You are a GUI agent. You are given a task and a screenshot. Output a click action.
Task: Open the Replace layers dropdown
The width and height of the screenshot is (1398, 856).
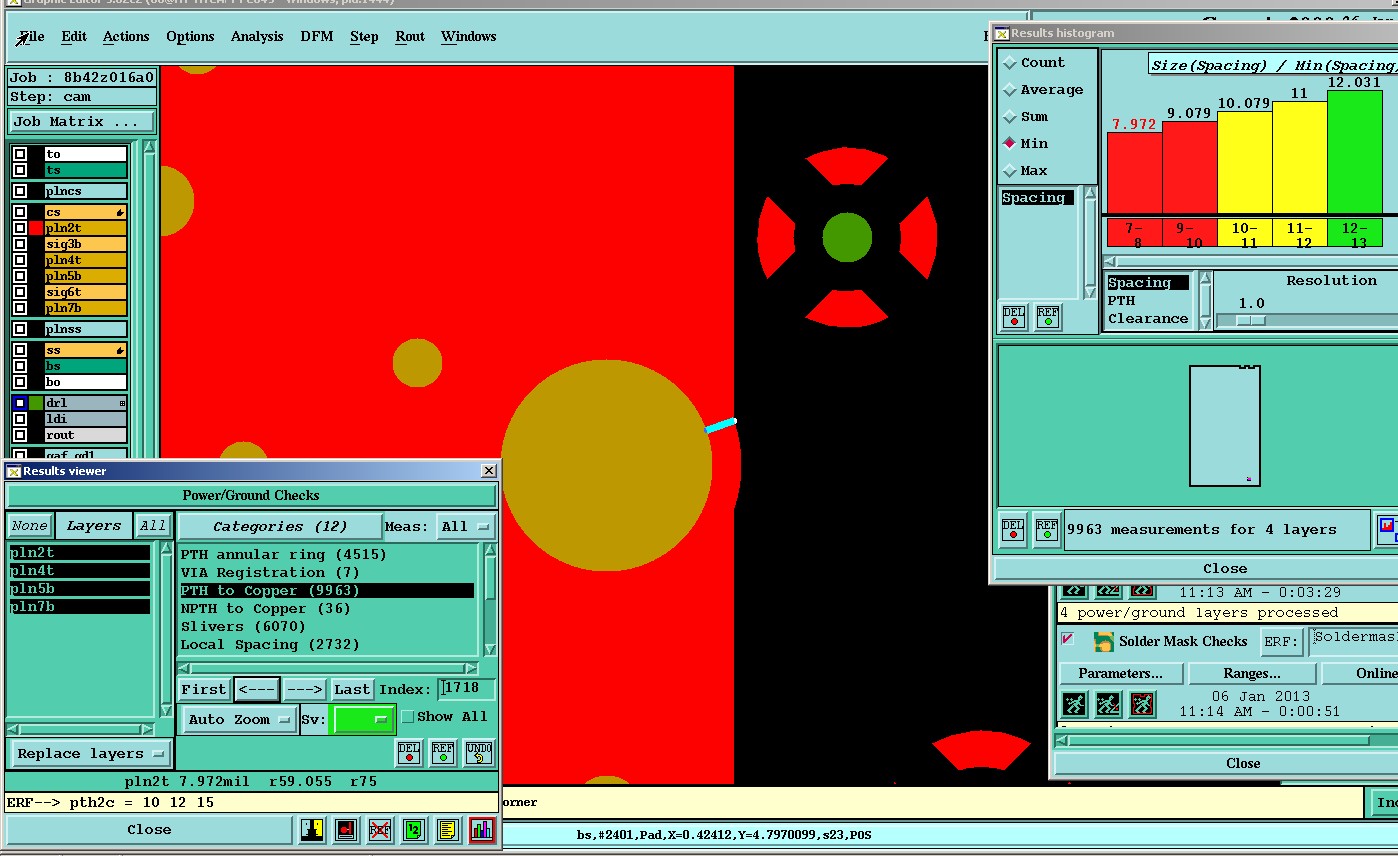point(91,753)
